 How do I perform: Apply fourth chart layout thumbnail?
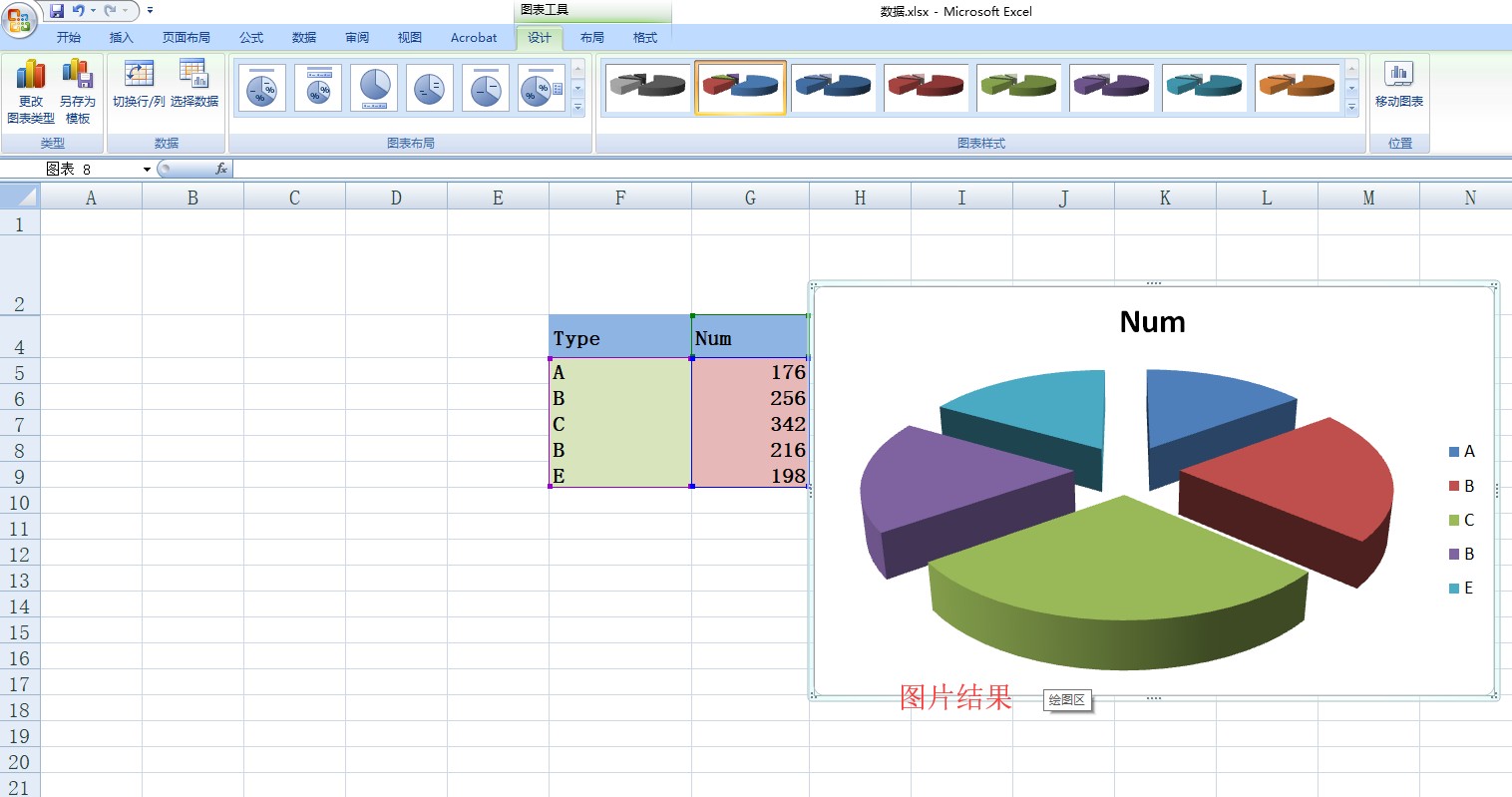pyautogui.click(x=430, y=88)
